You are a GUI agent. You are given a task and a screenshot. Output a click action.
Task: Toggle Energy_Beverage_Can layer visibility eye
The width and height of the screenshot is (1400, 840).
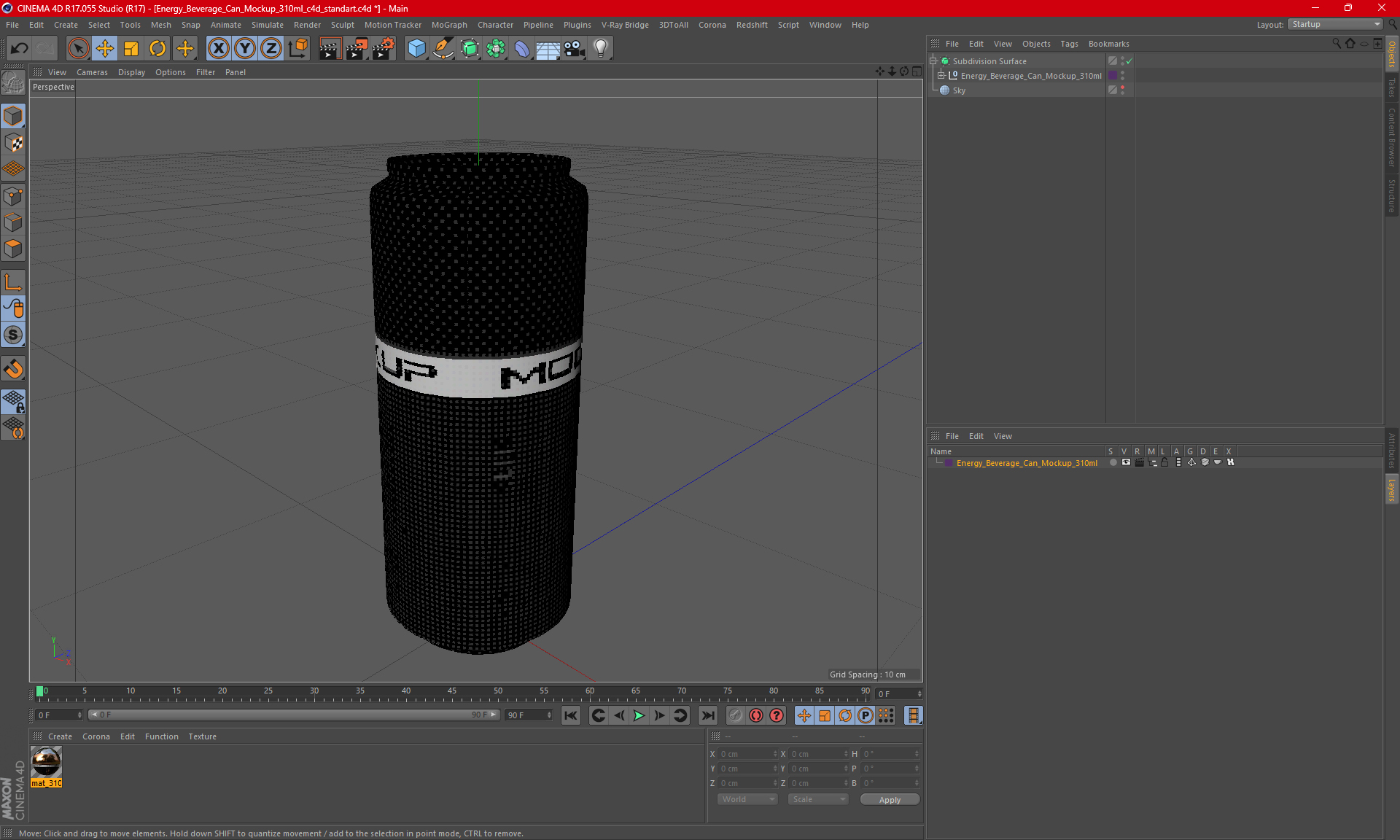coord(1127,462)
